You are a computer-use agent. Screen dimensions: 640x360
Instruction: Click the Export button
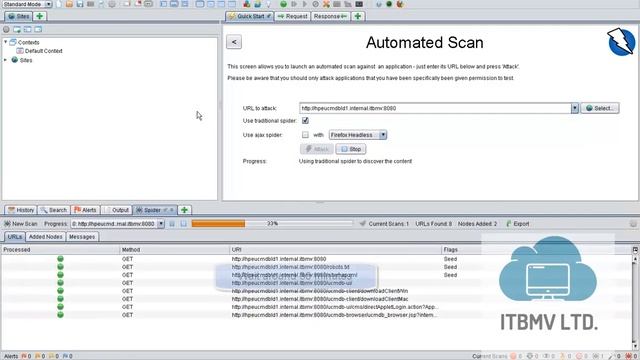point(518,224)
